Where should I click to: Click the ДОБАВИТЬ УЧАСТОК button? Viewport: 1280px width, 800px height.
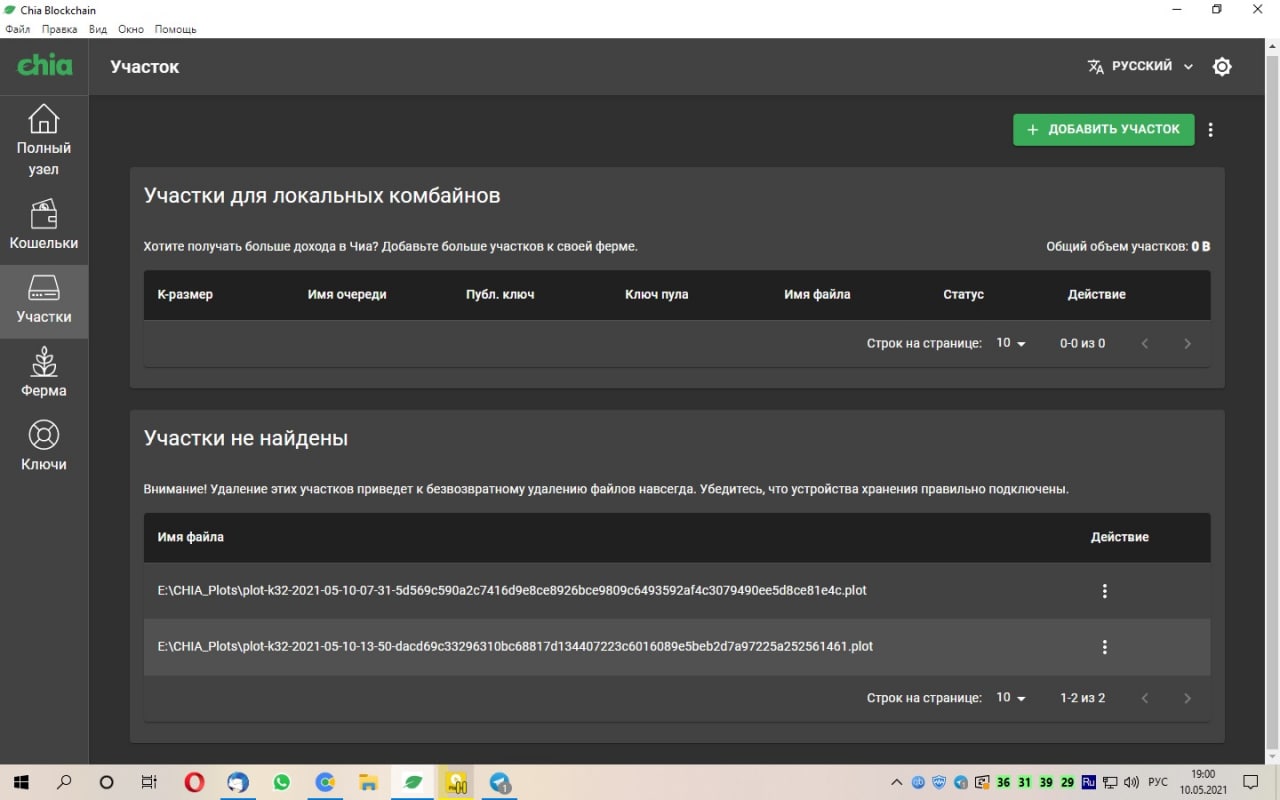coord(1104,129)
